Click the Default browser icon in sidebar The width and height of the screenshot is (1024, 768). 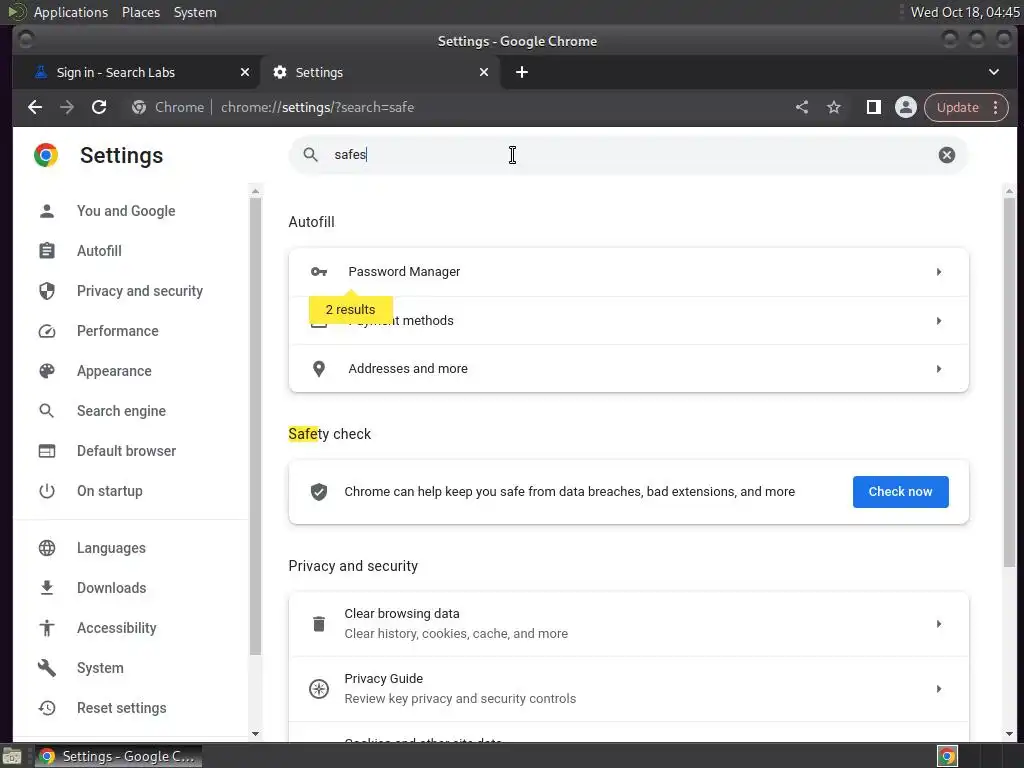click(47, 451)
